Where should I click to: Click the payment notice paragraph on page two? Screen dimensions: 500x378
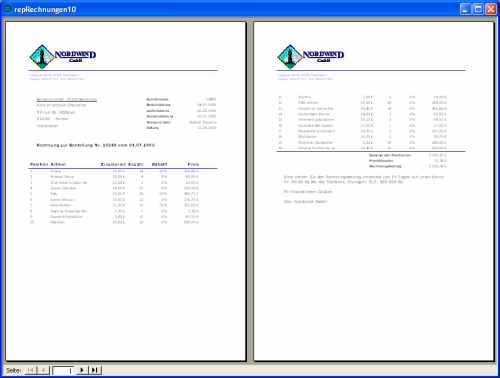(x=364, y=179)
